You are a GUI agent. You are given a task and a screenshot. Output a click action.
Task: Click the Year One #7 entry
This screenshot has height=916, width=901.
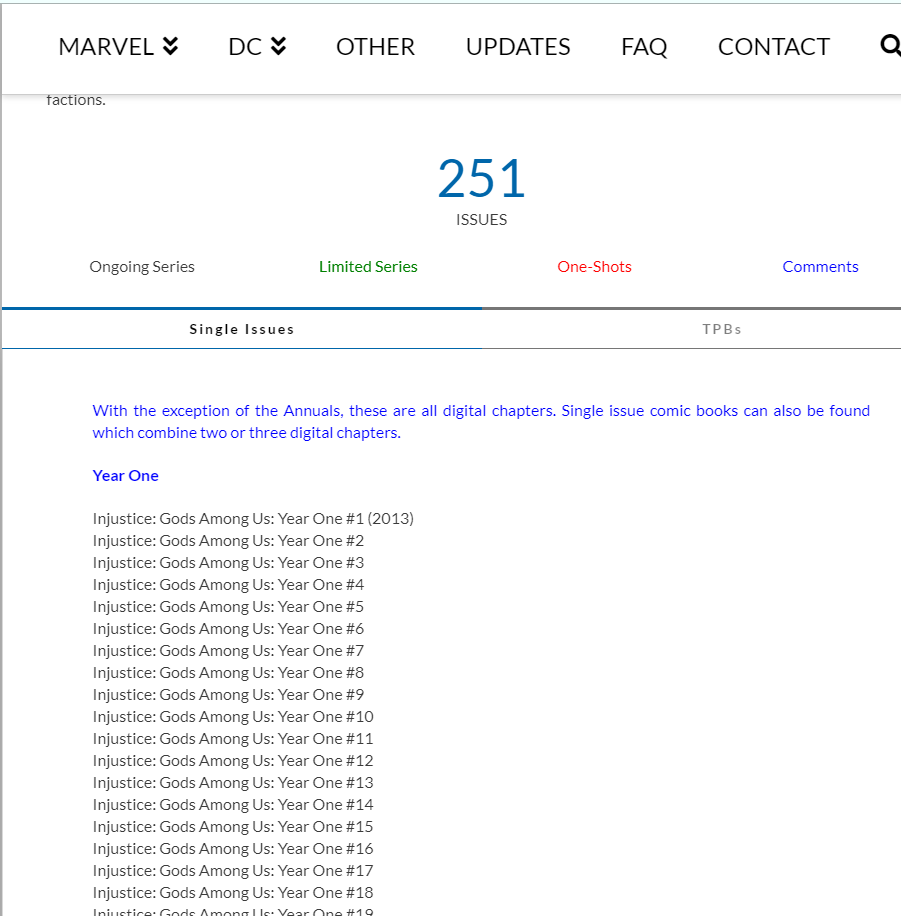click(x=228, y=651)
